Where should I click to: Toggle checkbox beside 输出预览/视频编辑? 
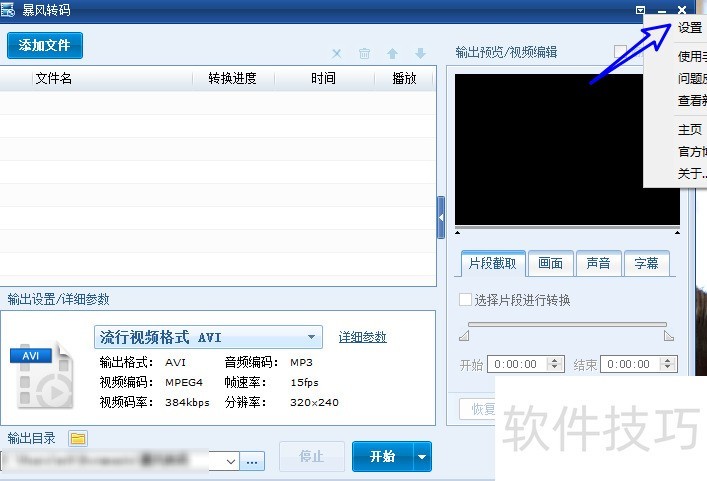tap(620, 51)
